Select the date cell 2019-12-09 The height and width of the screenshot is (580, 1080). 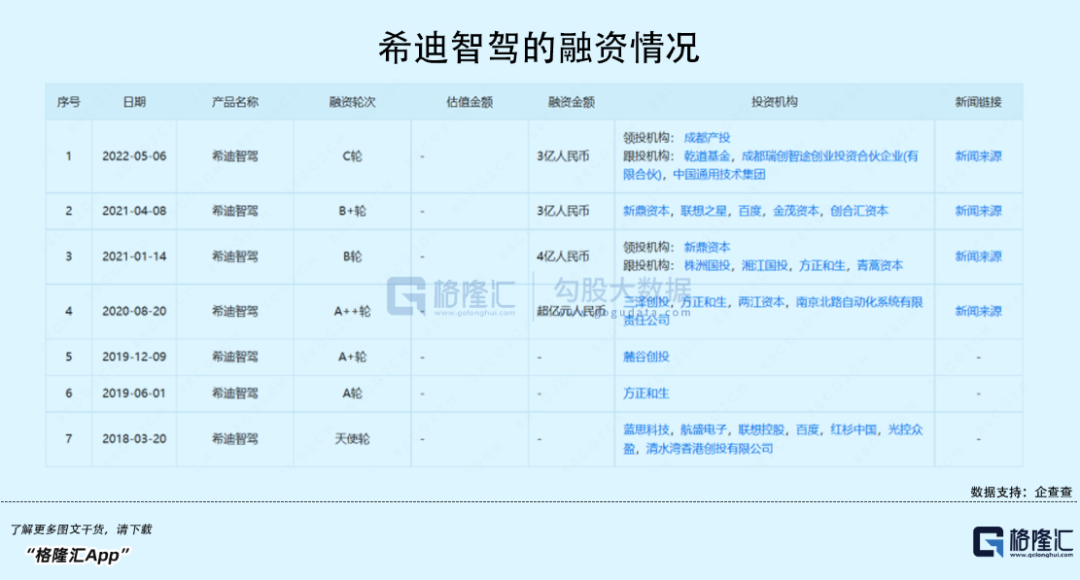coord(134,357)
